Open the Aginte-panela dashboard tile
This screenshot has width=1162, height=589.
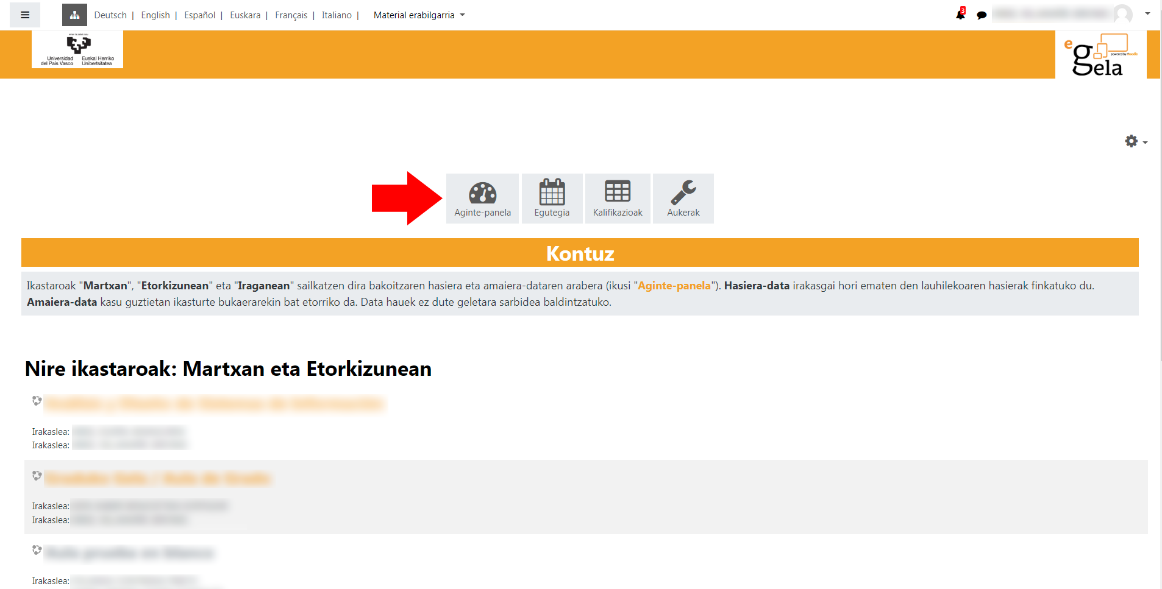pyautogui.click(x=482, y=198)
